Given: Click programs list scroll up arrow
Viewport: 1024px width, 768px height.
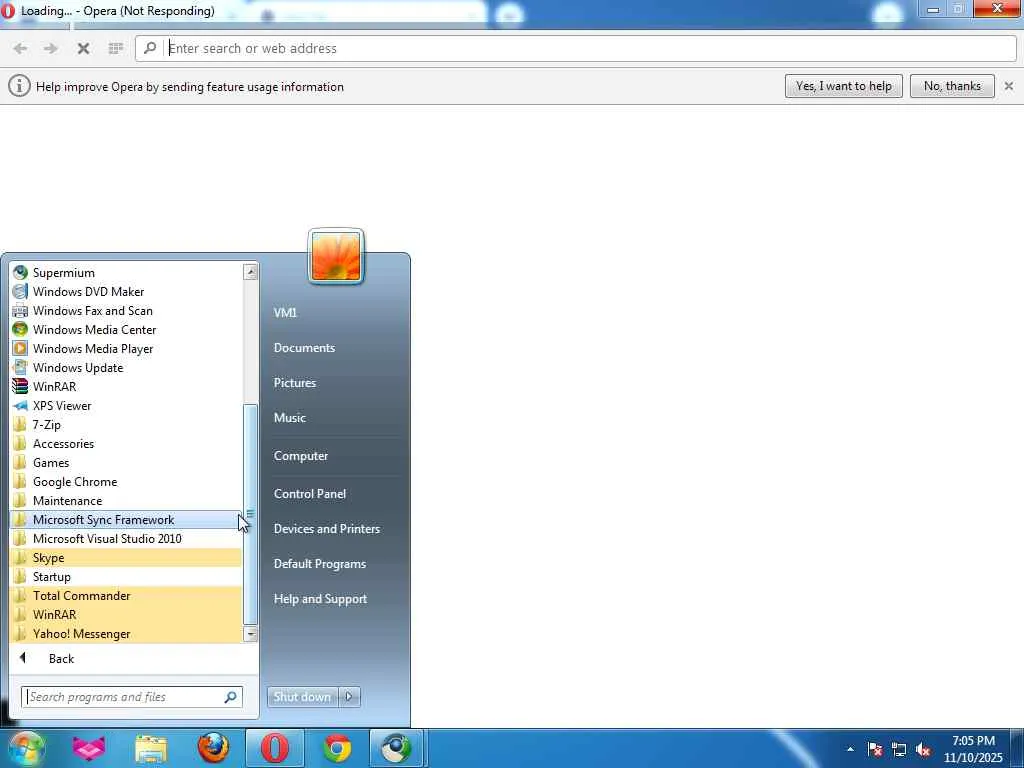Looking at the screenshot, I should click(x=250, y=272).
